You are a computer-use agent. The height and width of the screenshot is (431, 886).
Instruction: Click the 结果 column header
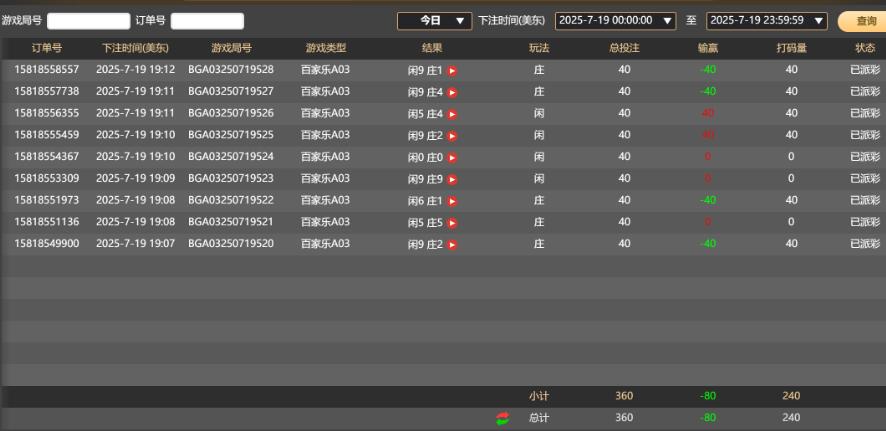click(432, 49)
